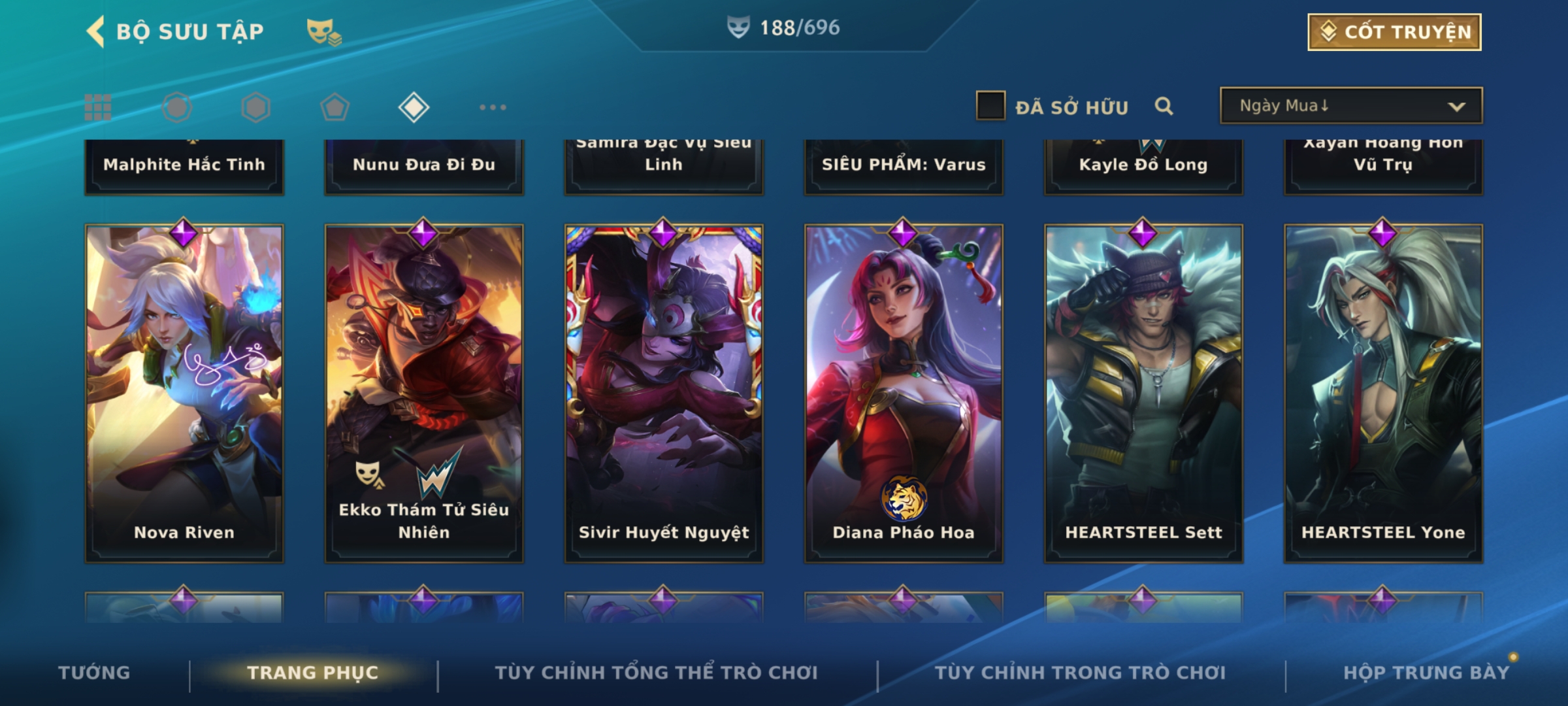Filter skins by the round gem rarity icon

177,107
